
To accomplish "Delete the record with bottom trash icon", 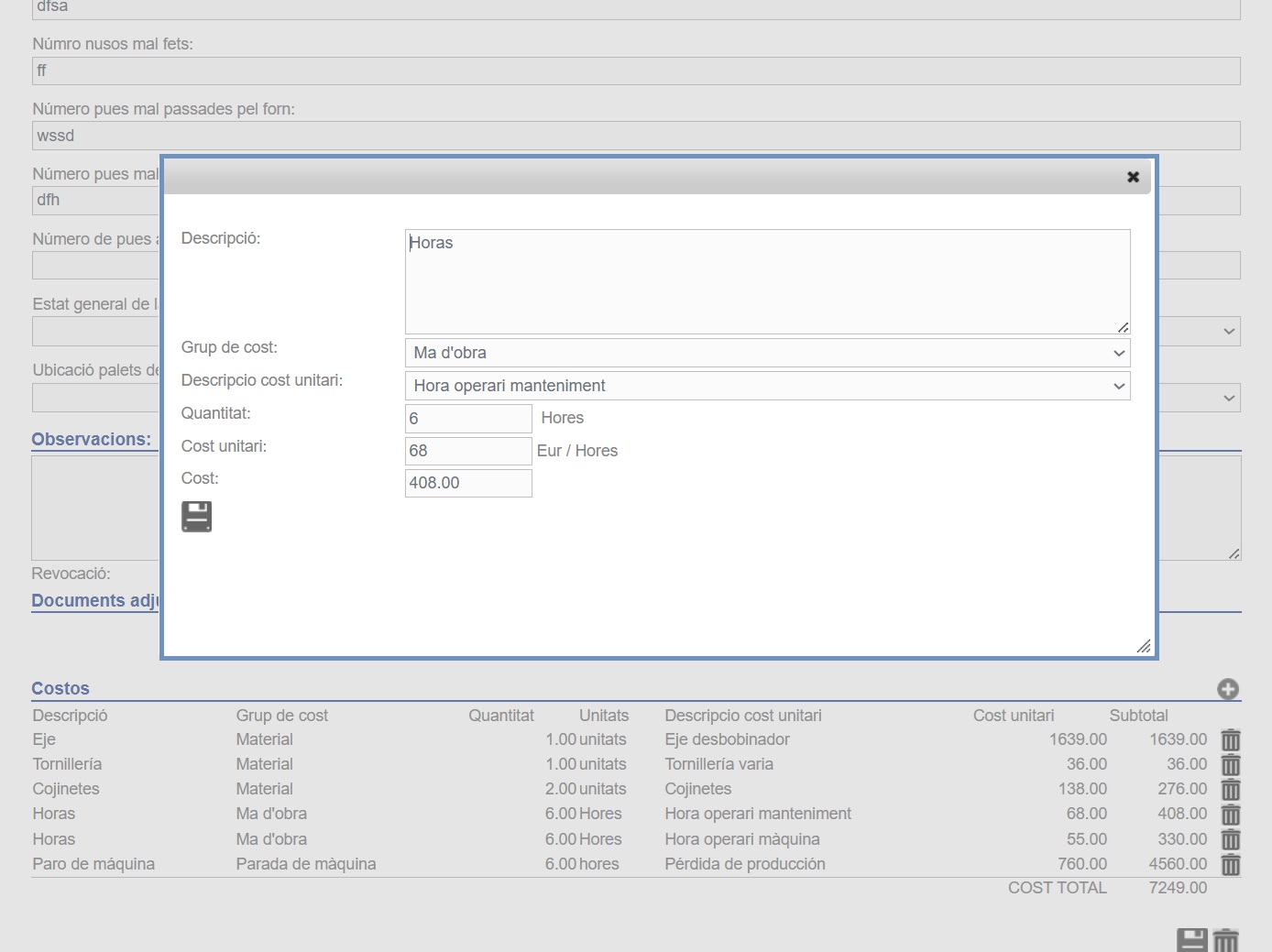I will 1226,940.
